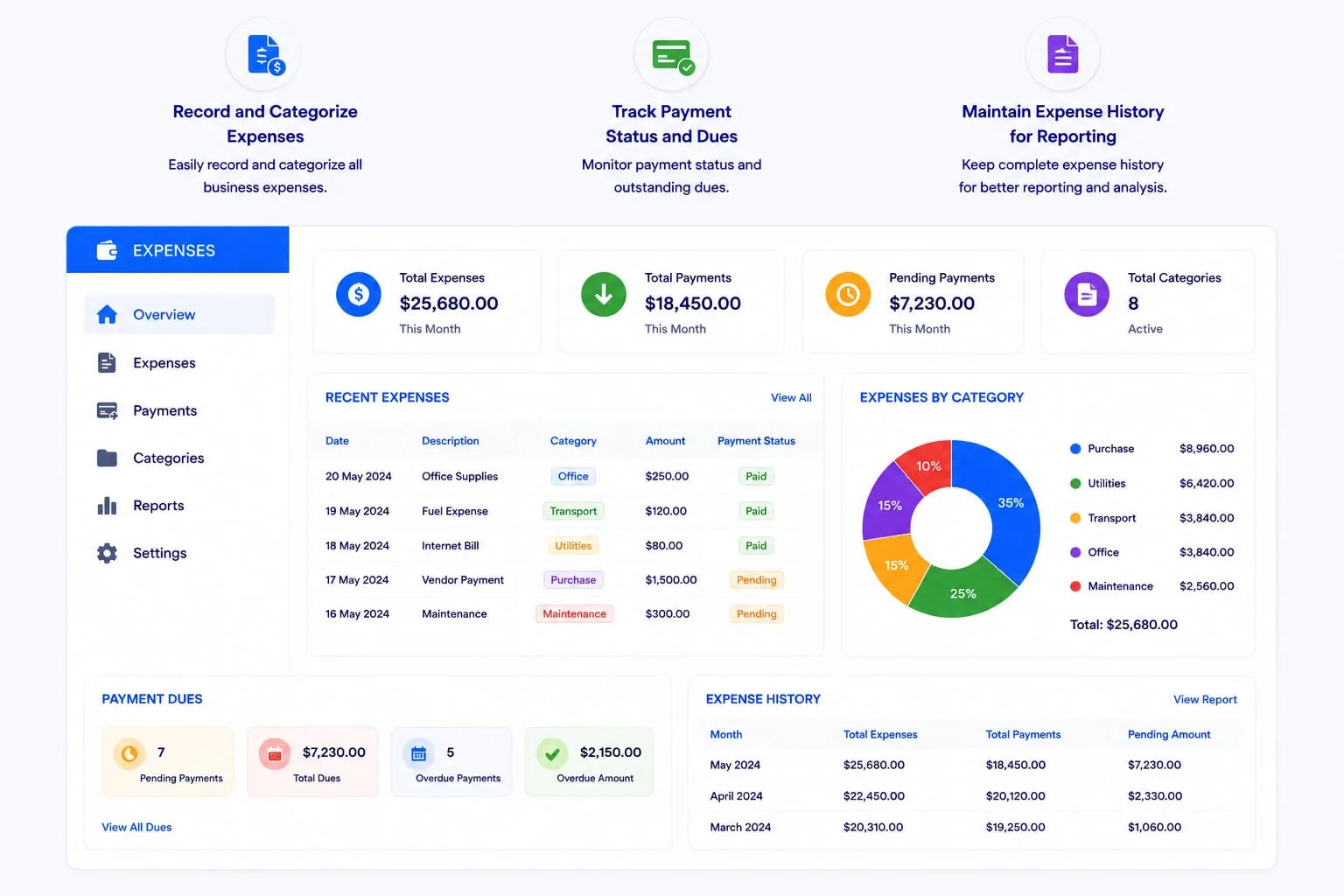Open Settings from the sidebar
This screenshot has height=896, width=1344.
click(x=179, y=553)
